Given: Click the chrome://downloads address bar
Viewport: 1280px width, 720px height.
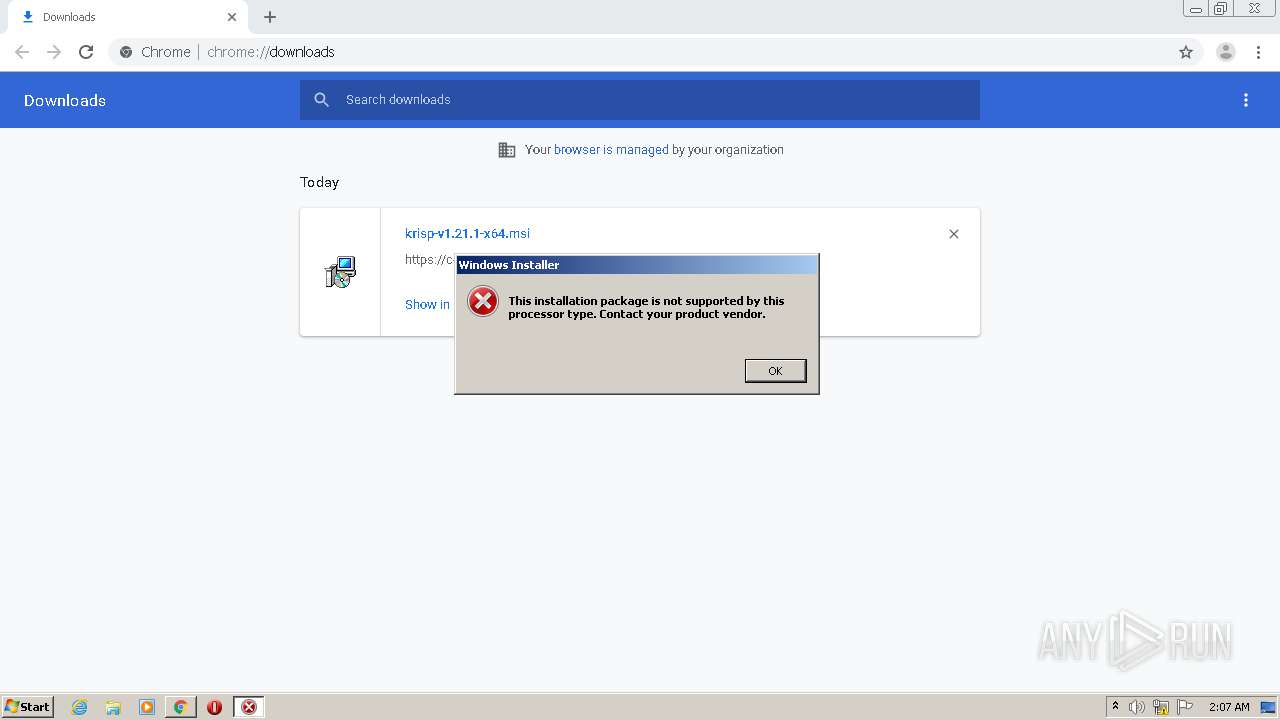Looking at the screenshot, I should (640, 52).
